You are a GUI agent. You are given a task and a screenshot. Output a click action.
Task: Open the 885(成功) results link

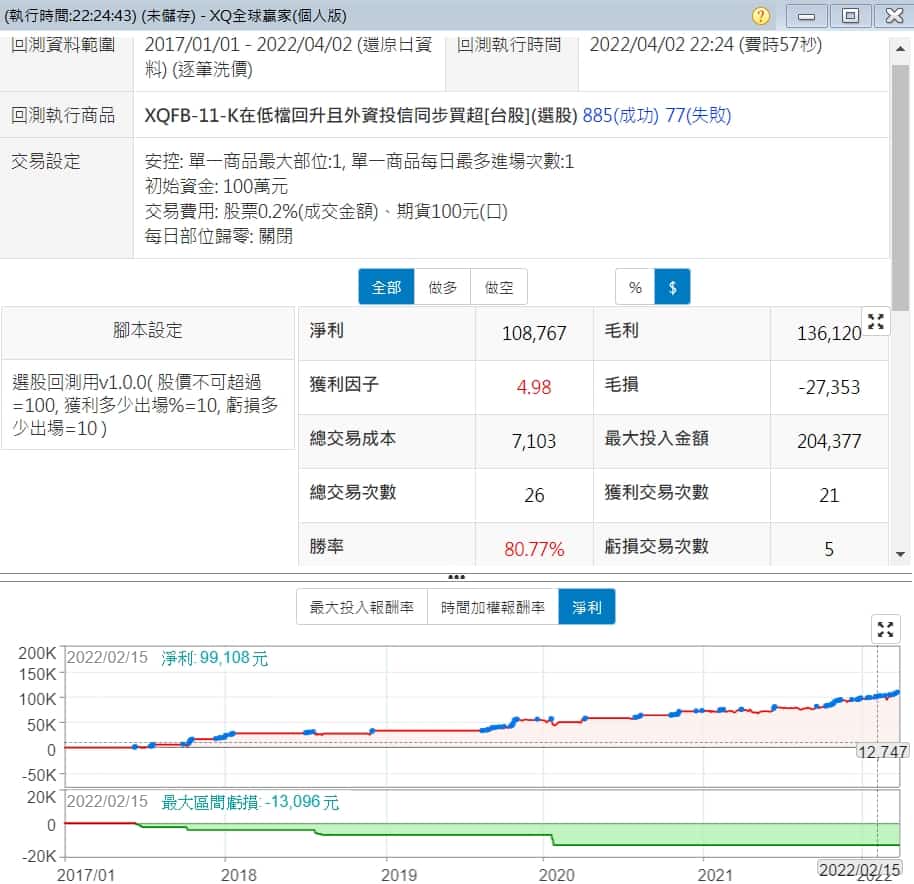[x=620, y=115]
